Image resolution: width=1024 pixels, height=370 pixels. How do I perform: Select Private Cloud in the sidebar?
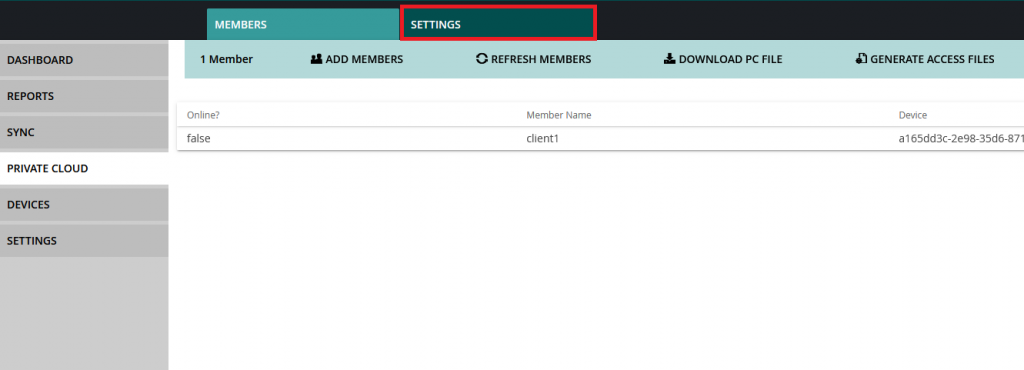(x=84, y=168)
